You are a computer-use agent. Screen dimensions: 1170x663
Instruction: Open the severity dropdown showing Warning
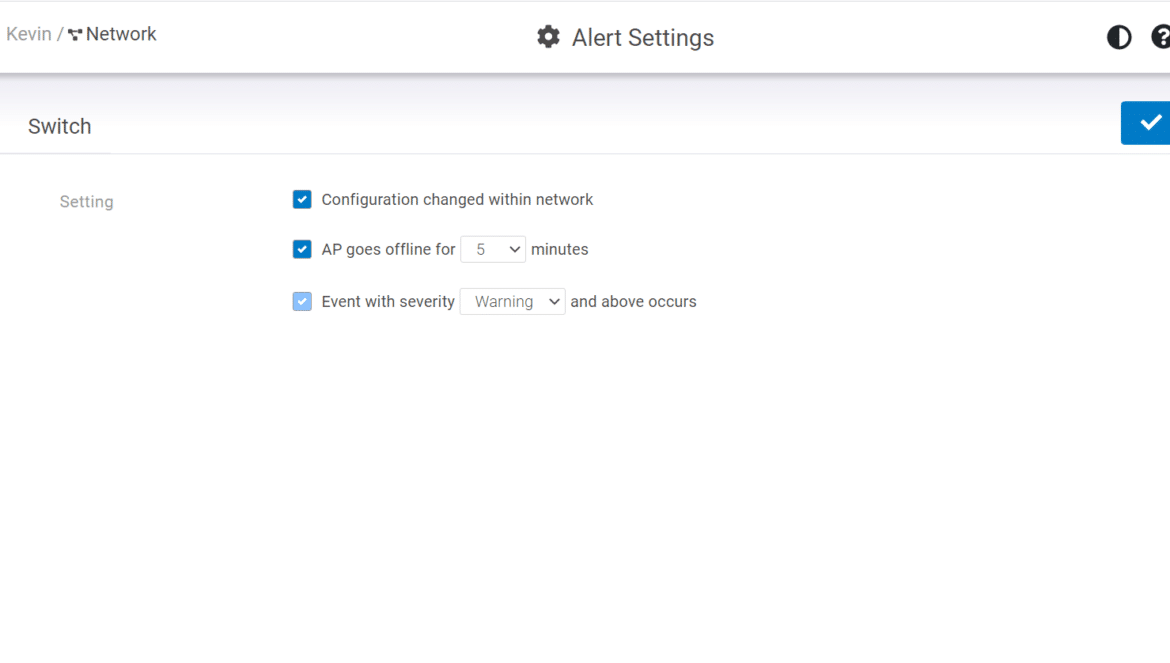pos(513,301)
